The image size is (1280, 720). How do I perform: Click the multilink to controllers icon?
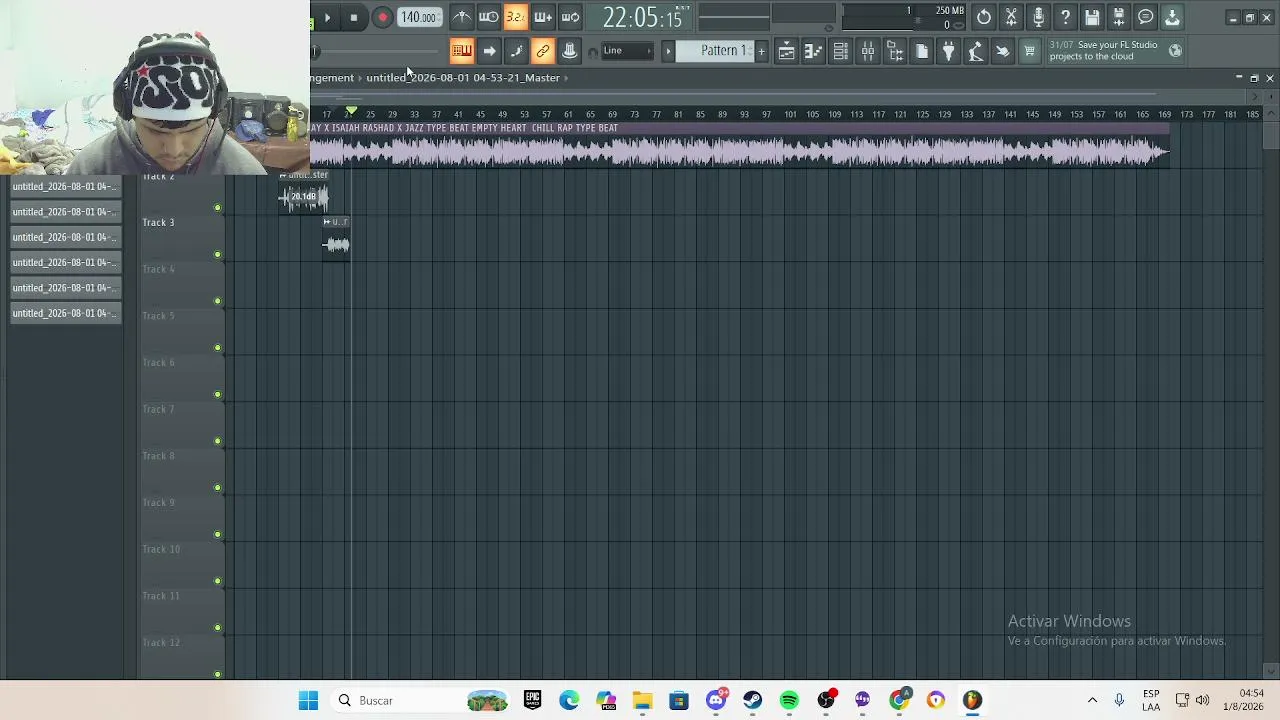[570, 51]
